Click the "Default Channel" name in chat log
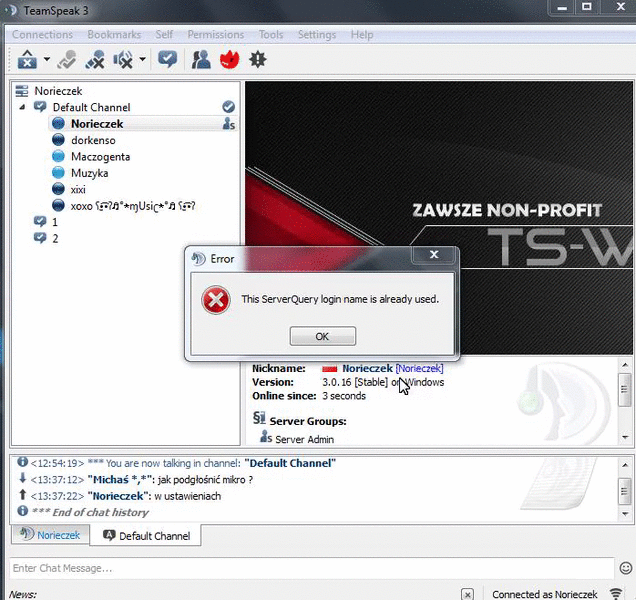Viewport: 636px width, 600px height. point(290,463)
